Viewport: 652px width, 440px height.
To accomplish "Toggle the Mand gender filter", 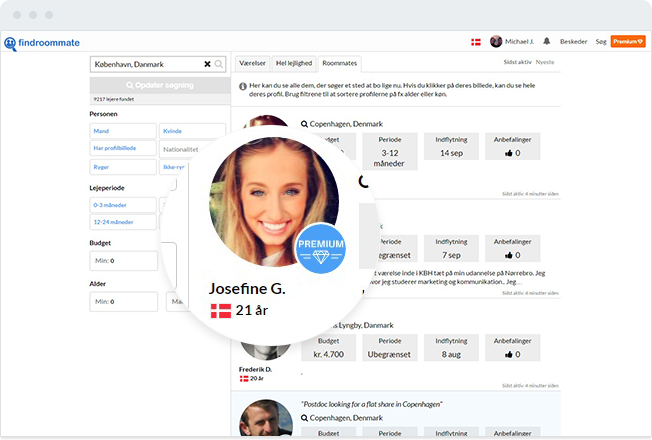I will click(x=122, y=131).
